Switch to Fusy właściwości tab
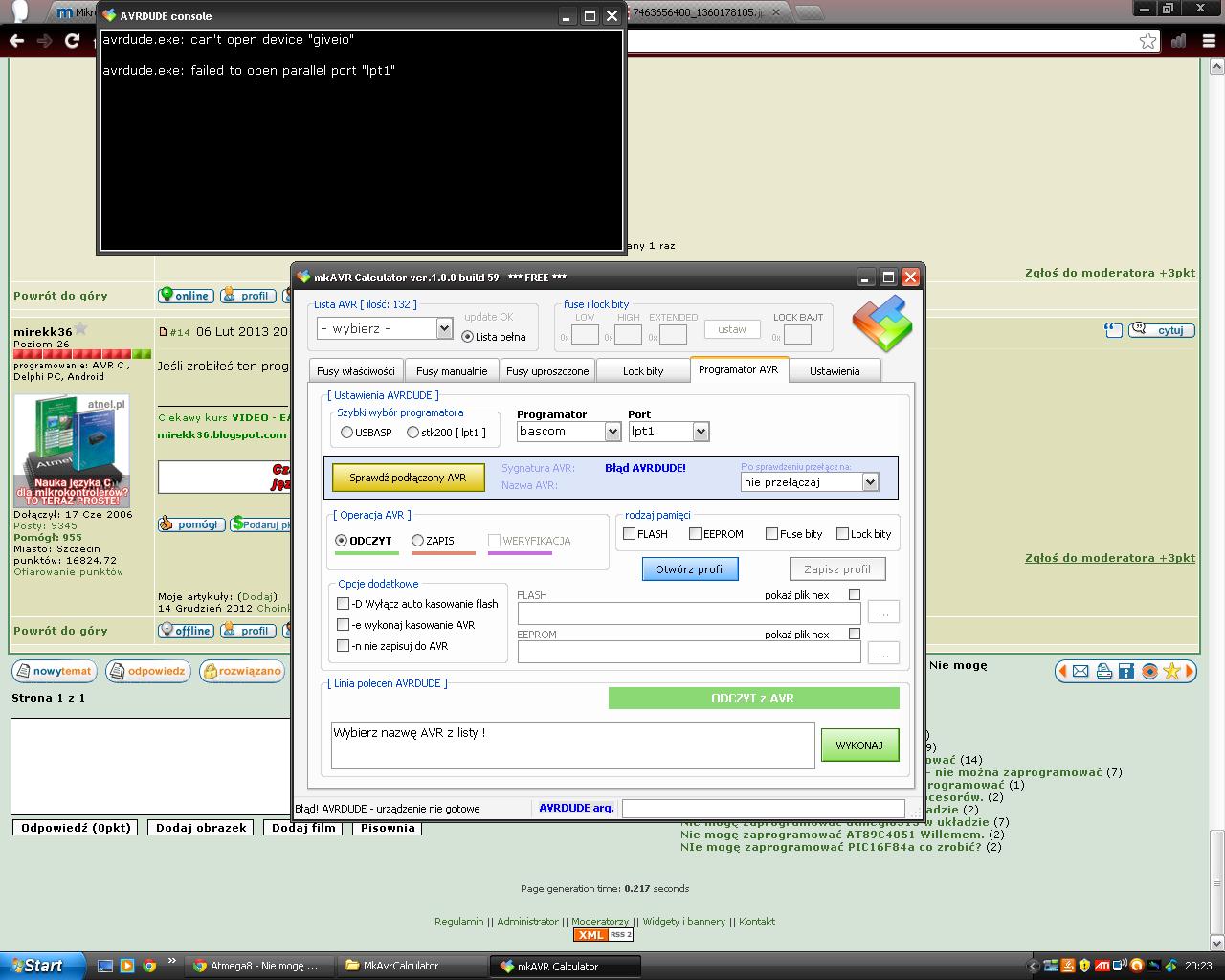The image size is (1225, 980). [x=356, y=371]
